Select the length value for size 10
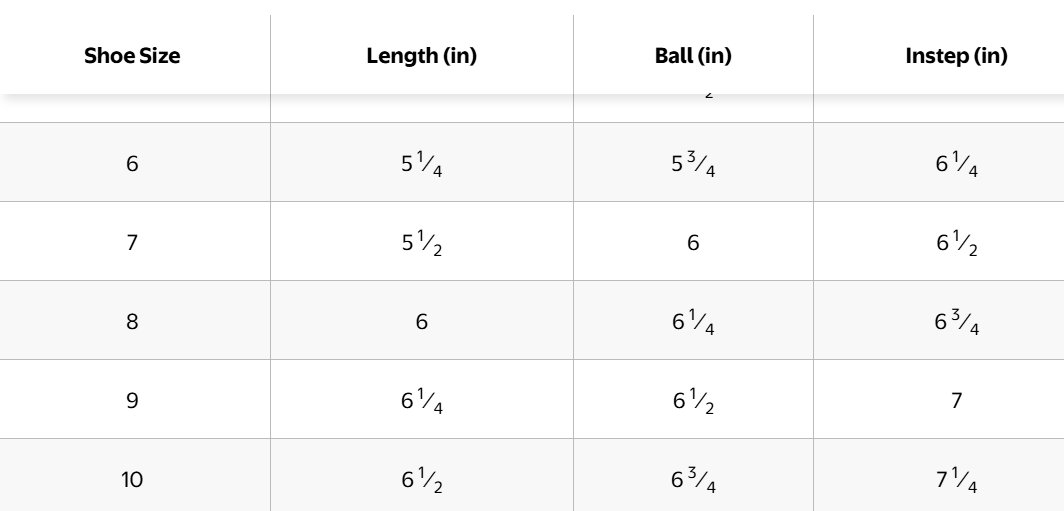Viewport: 1064px width, 511px height. click(421, 479)
